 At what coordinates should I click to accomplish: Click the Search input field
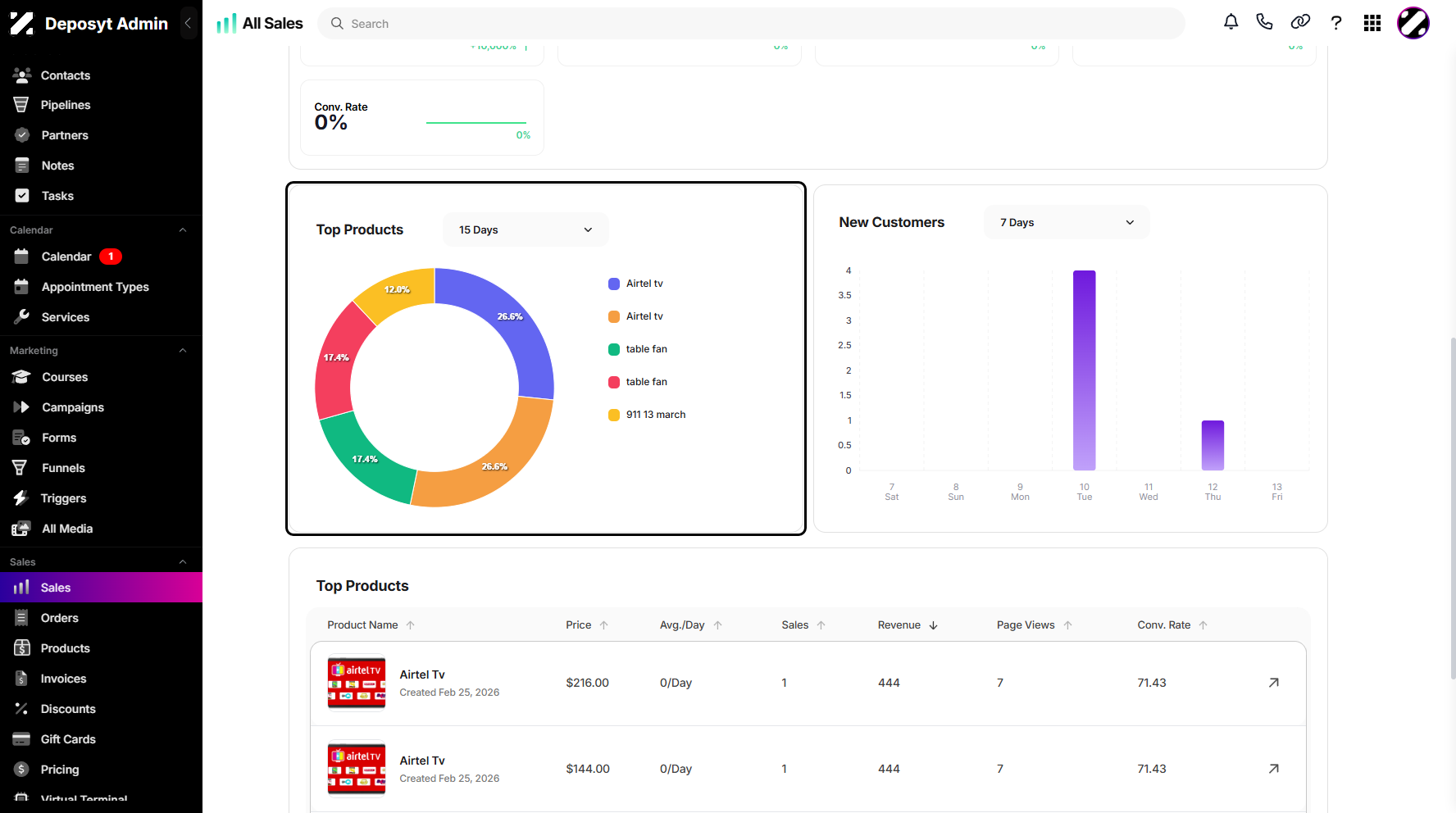pyautogui.click(x=751, y=24)
